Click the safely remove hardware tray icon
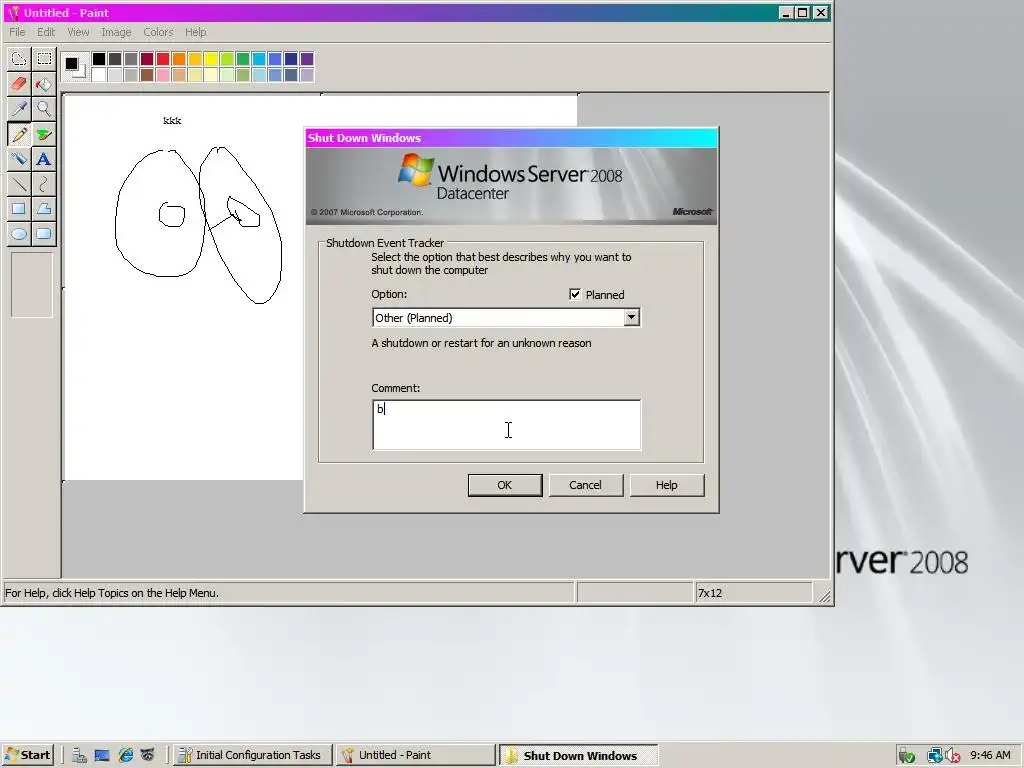Image resolution: width=1024 pixels, height=768 pixels. pos(906,756)
